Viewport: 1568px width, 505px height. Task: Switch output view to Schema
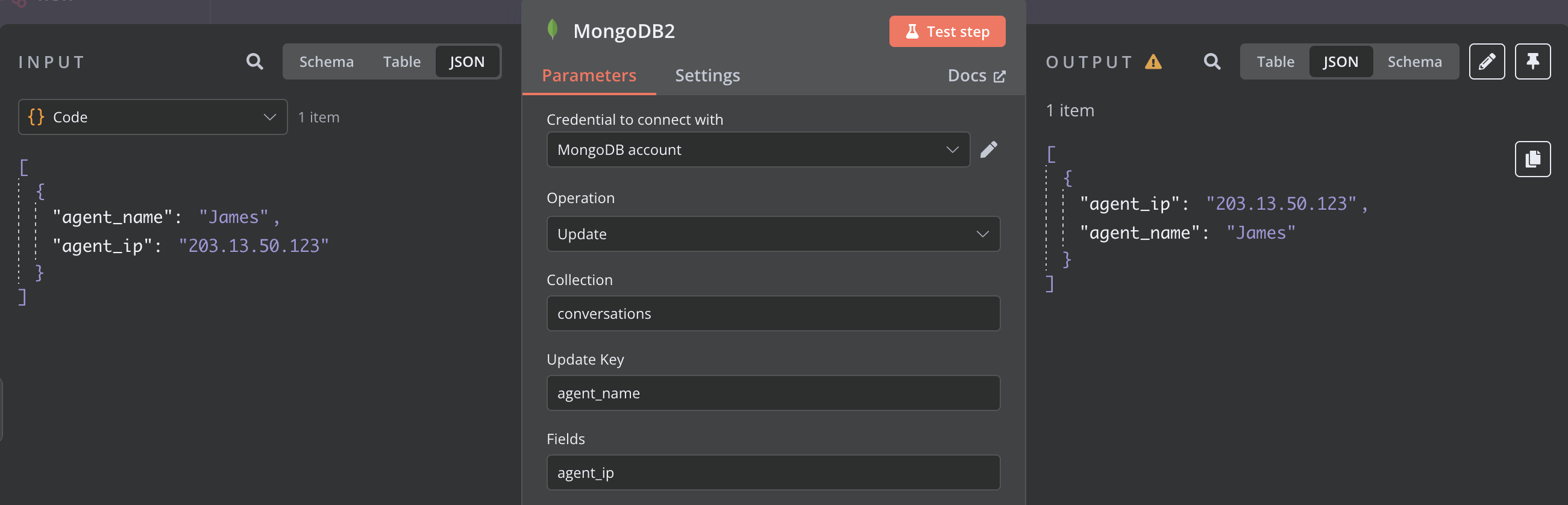(1414, 61)
